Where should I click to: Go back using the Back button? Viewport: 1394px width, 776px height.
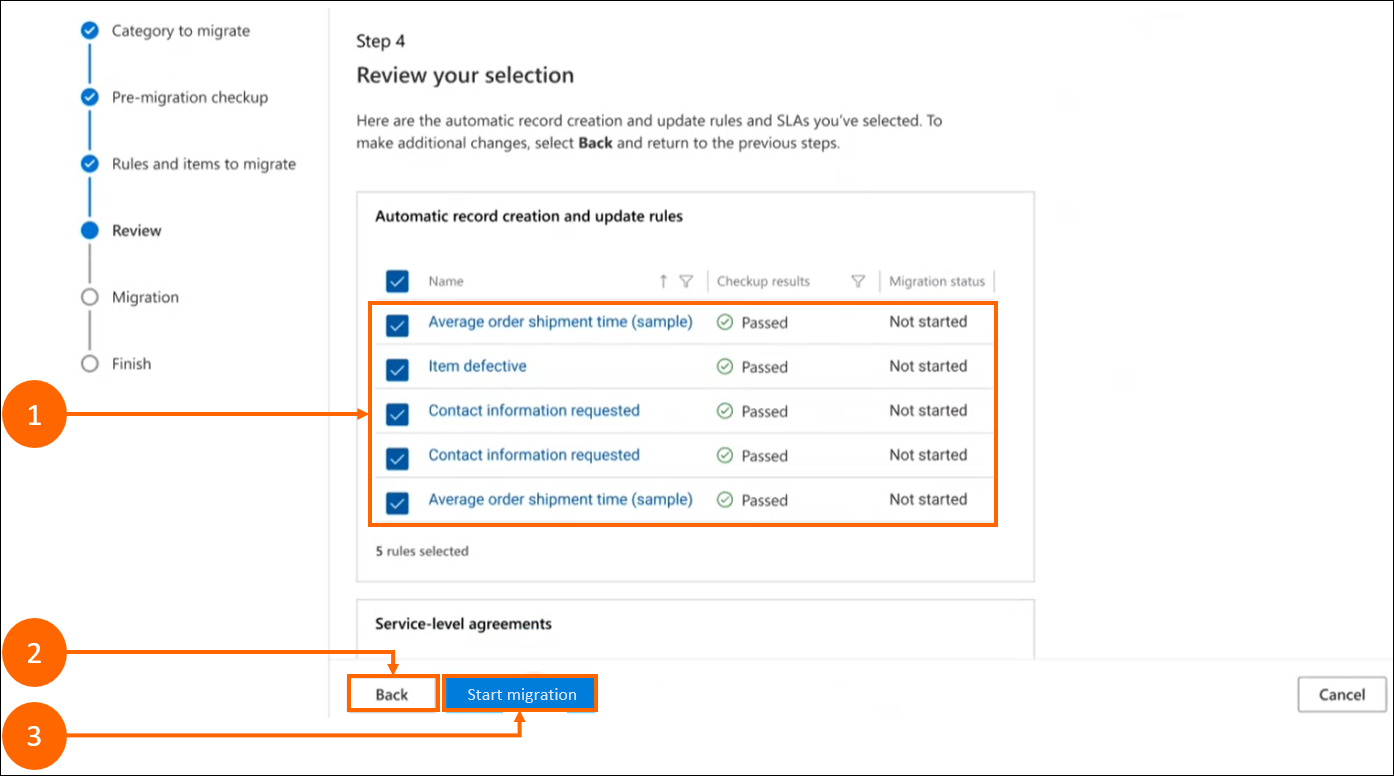pos(392,694)
